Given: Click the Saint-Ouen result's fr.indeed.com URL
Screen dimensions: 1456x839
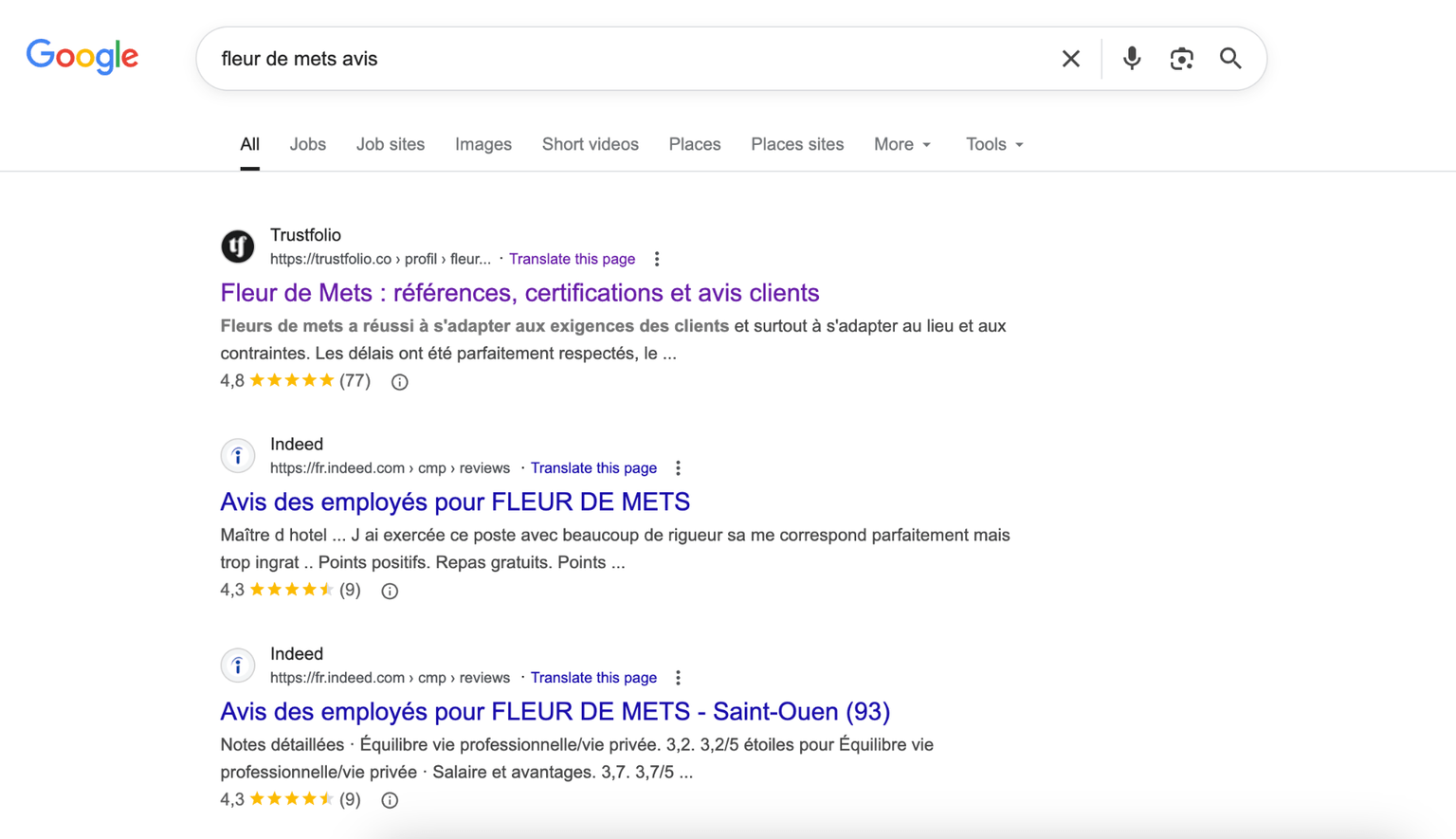Looking at the screenshot, I should pos(390,678).
